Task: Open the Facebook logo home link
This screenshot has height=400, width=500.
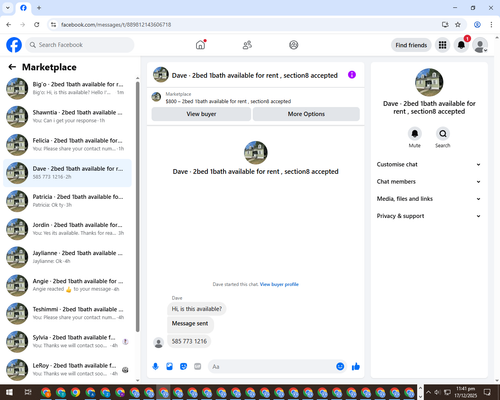Action: click(14, 45)
